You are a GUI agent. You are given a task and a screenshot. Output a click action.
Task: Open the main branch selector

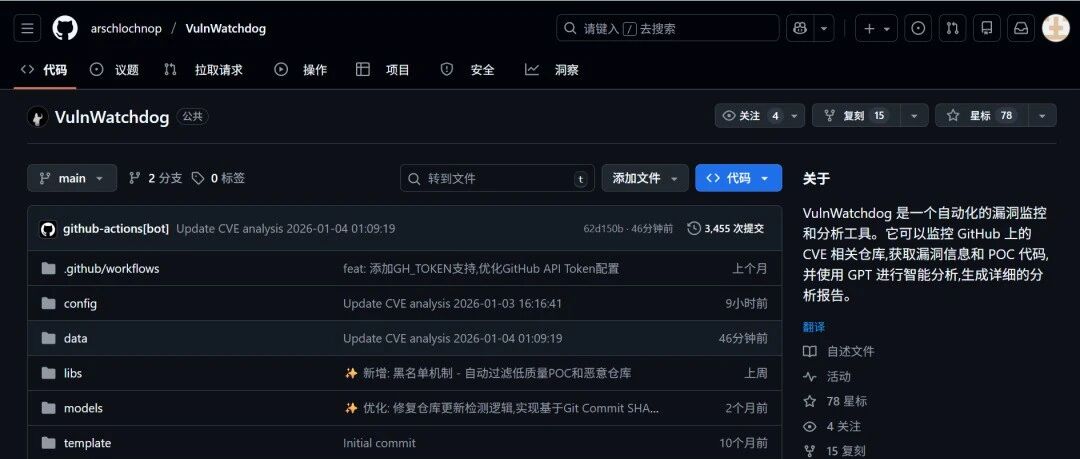coord(72,178)
